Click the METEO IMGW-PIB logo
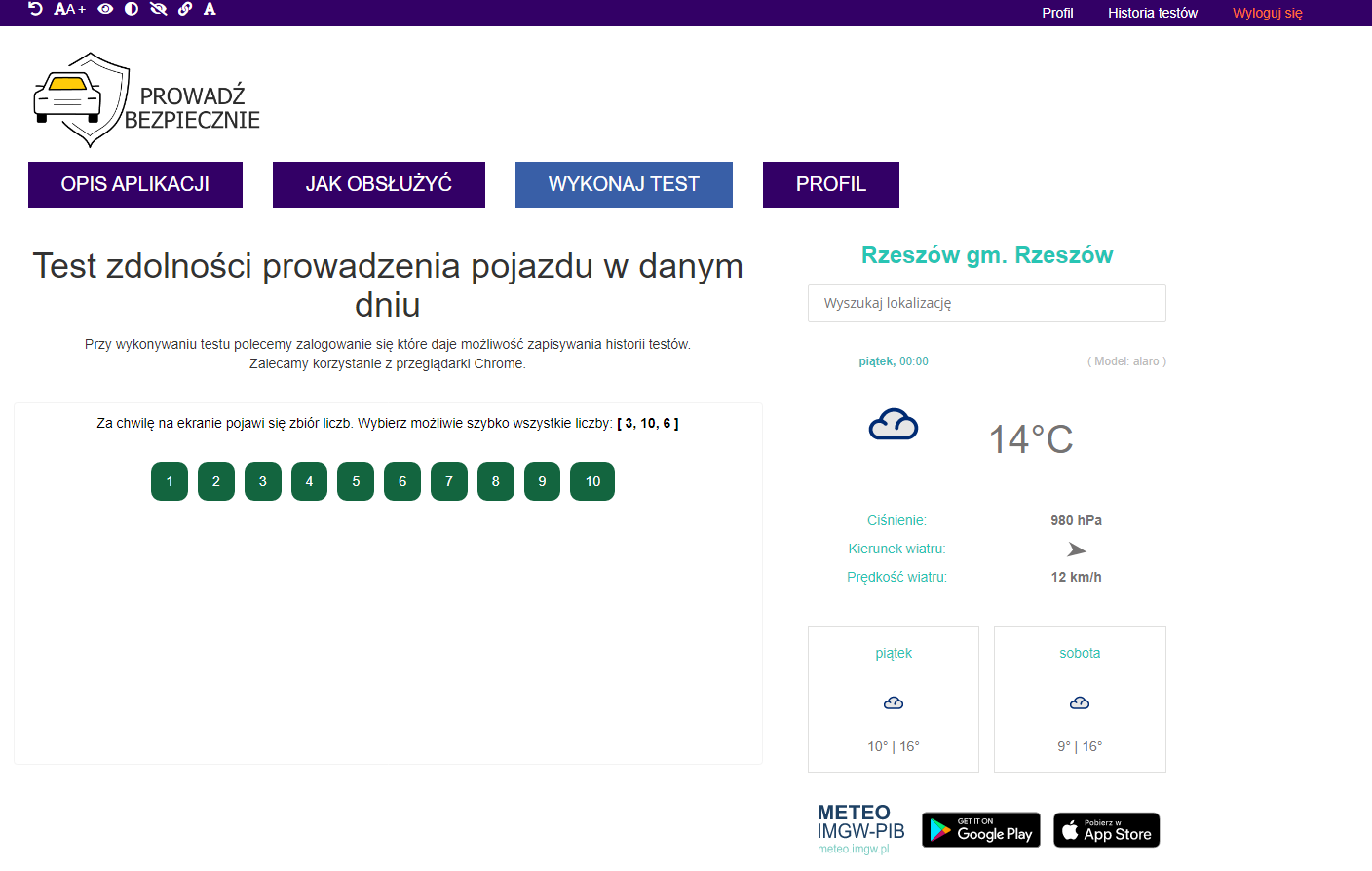1372x871 pixels. tap(860, 827)
